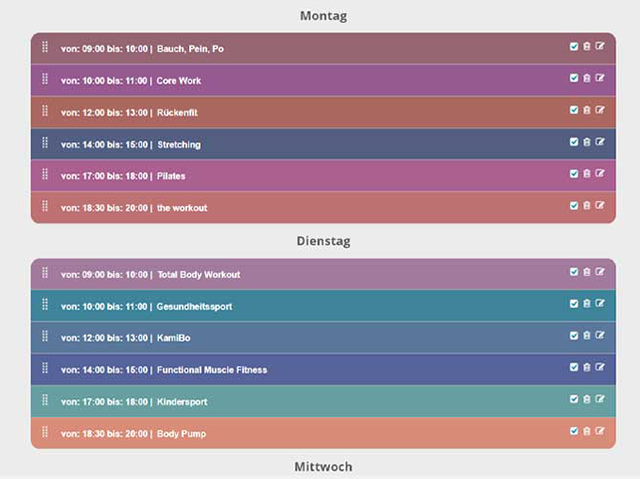Click drag handle of Pilates row
This screenshot has width=640, height=479.
pyautogui.click(x=45, y=174)
